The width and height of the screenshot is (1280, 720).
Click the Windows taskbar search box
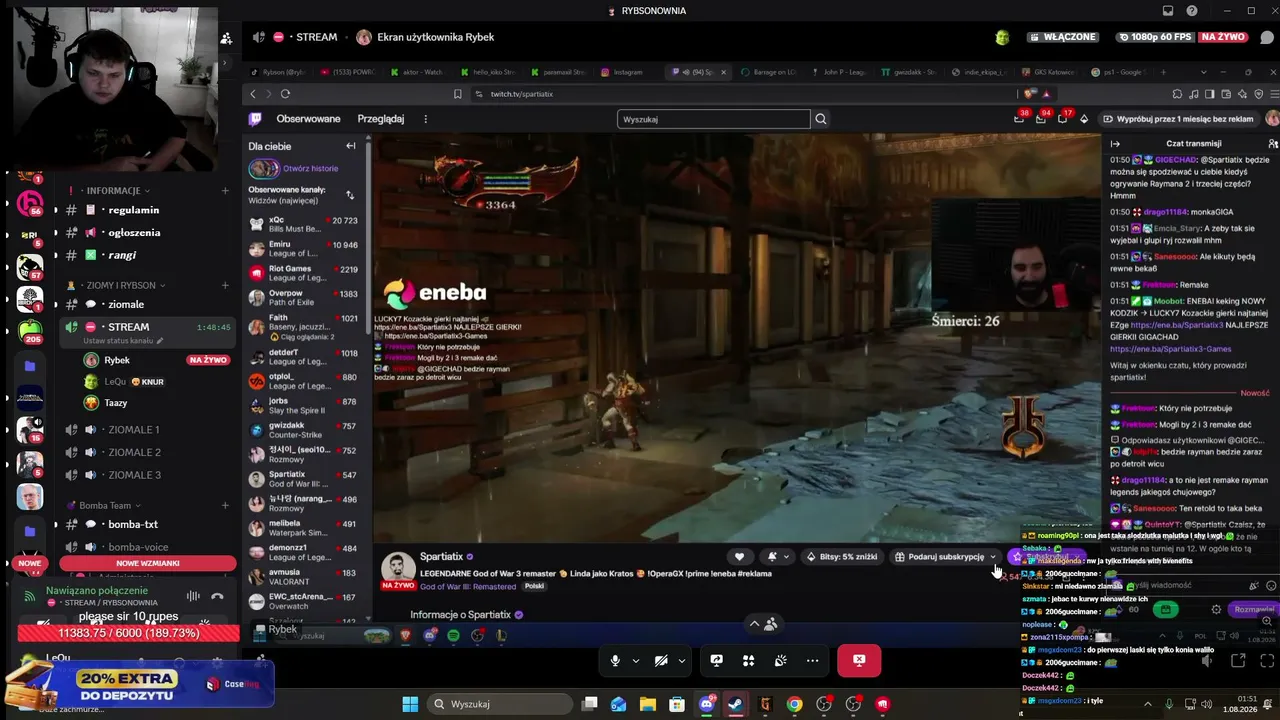click(499, 704)
